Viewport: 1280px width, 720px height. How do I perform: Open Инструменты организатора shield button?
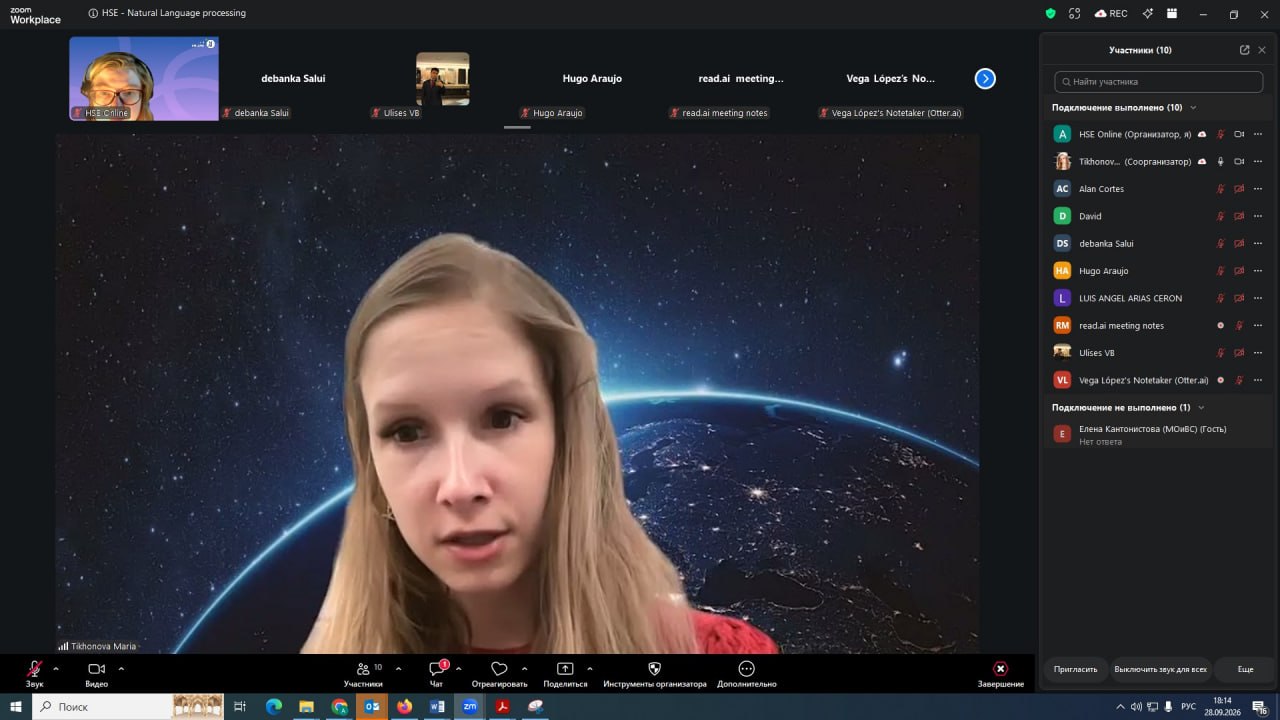click(x=655, y=673)
